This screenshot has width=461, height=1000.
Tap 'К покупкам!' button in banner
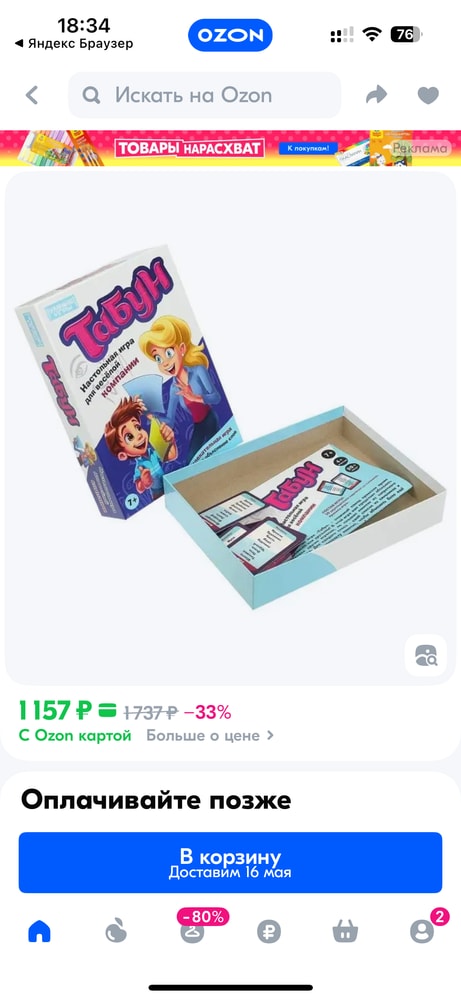click(307, 148)
